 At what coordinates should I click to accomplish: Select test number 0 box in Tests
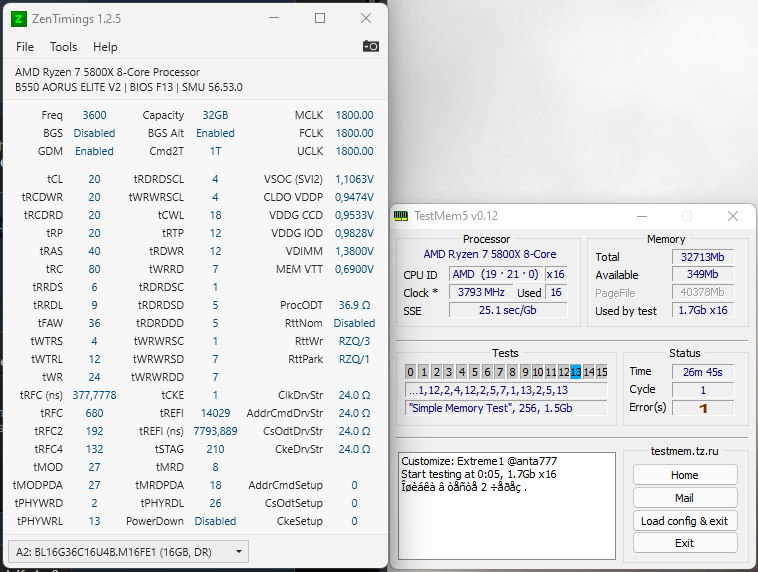pyautogui.click(x=410, y=372)
